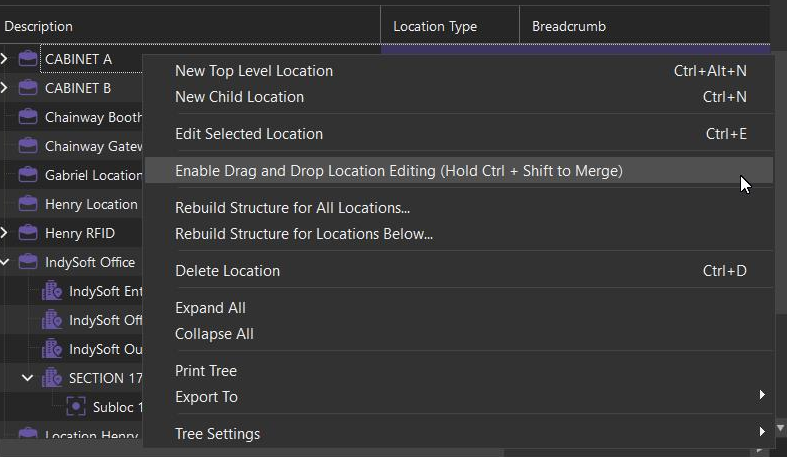Click the SECTION 17 building icon

[x=52, y=378]
